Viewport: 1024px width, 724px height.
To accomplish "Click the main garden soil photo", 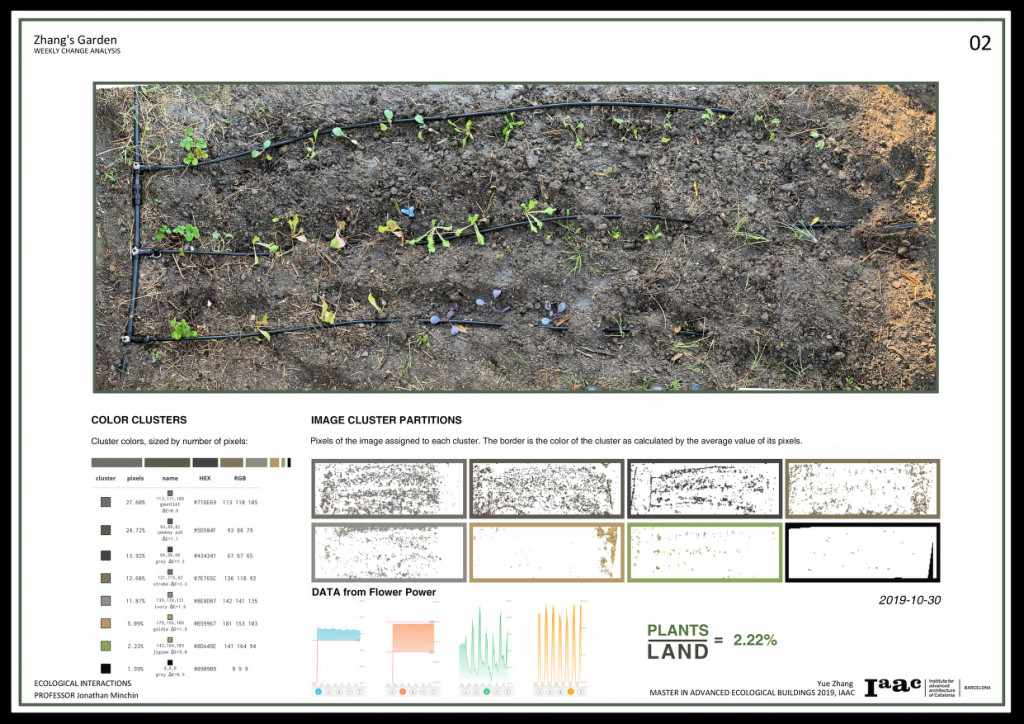I will tap(515, 237).
